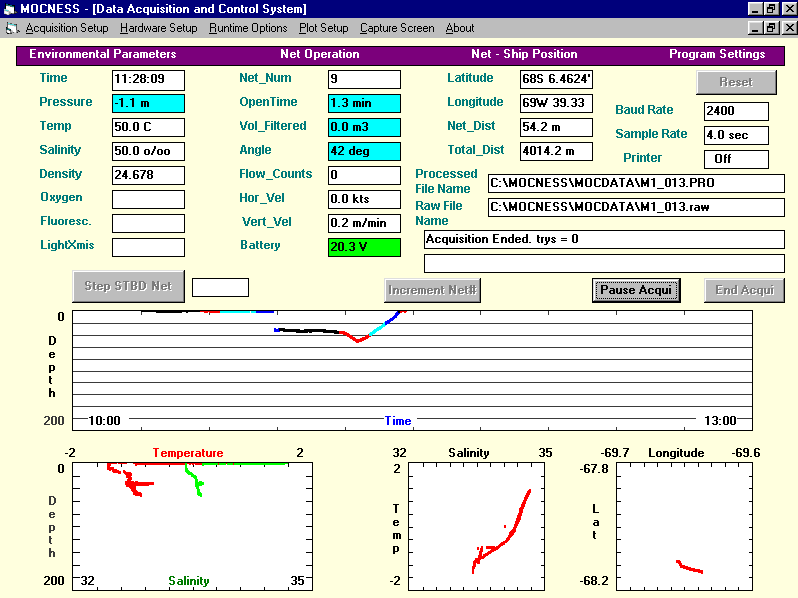This screenshot has width=798, height=598.
Task: Click the 10:00 start time label
Action: coord(104,421)
